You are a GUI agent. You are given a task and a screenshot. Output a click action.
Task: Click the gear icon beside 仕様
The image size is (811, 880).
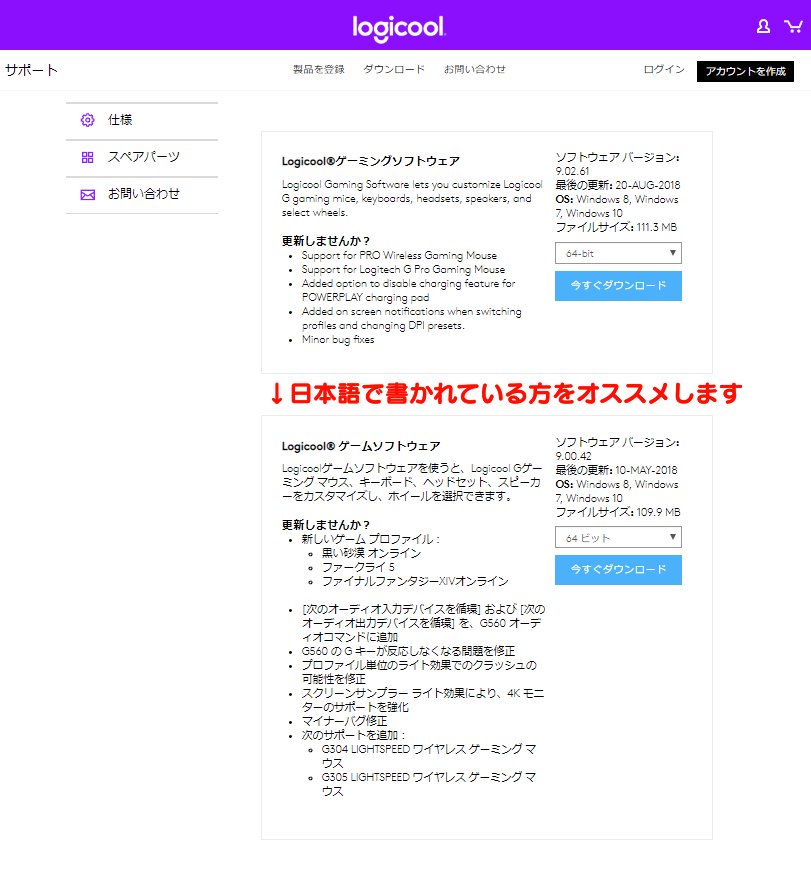pyautogui.click(x=87, y=120)
